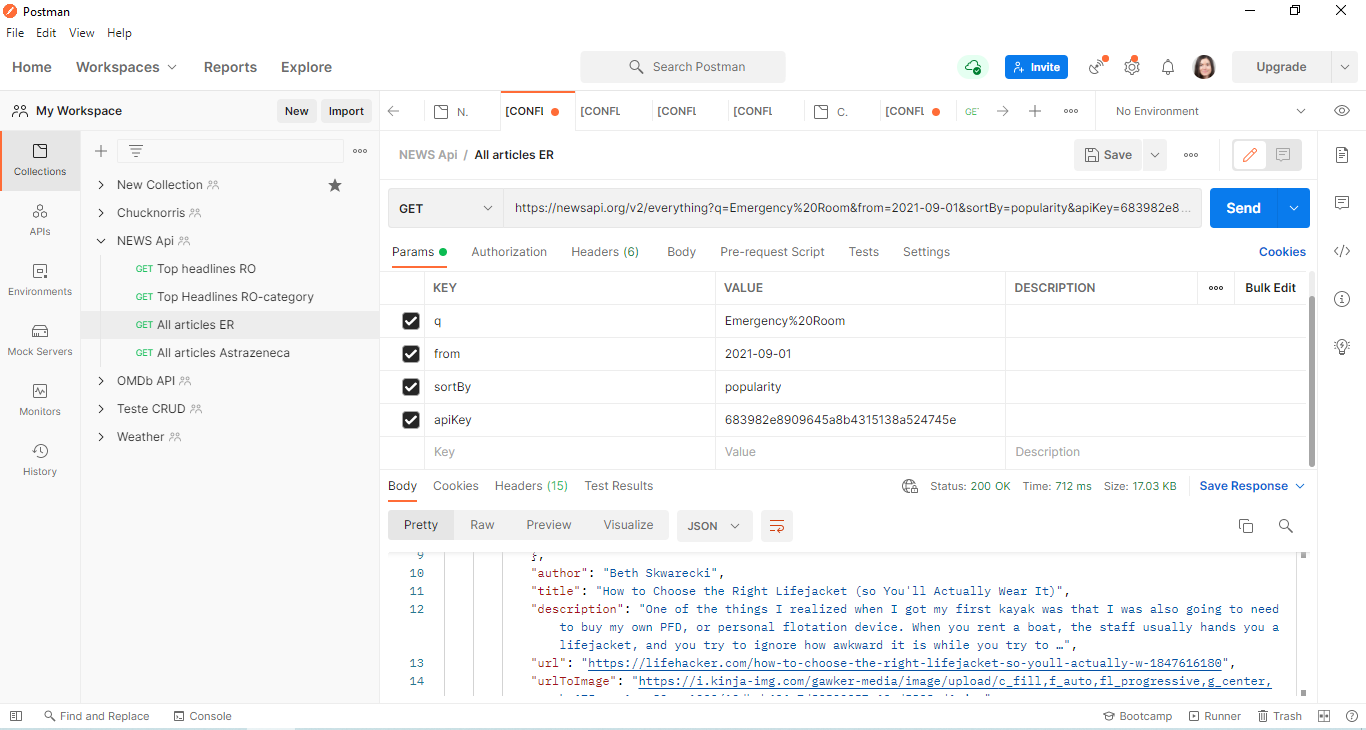Collapse the NEWS Api collection

coord(101,241)
